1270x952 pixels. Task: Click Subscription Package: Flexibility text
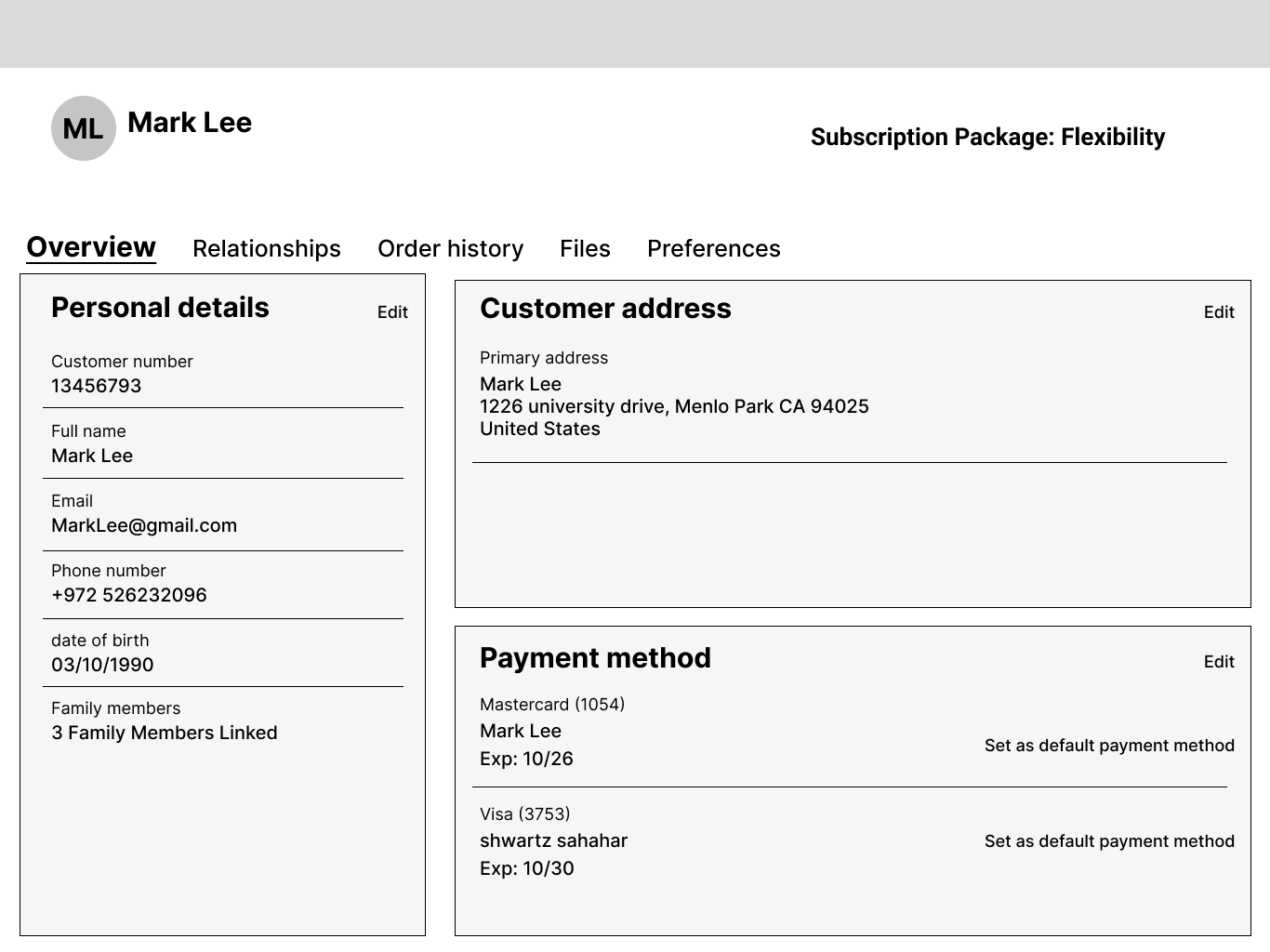[x=987, y=137]
